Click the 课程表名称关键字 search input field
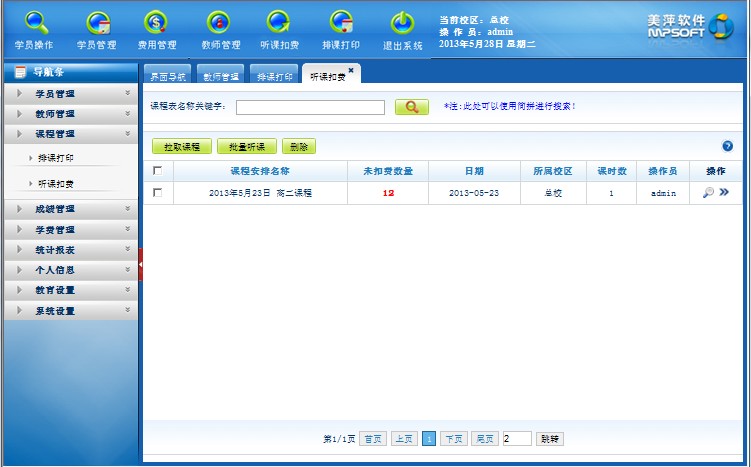The height and width of the screenshot is (467, 751). (x=310, y=107)
